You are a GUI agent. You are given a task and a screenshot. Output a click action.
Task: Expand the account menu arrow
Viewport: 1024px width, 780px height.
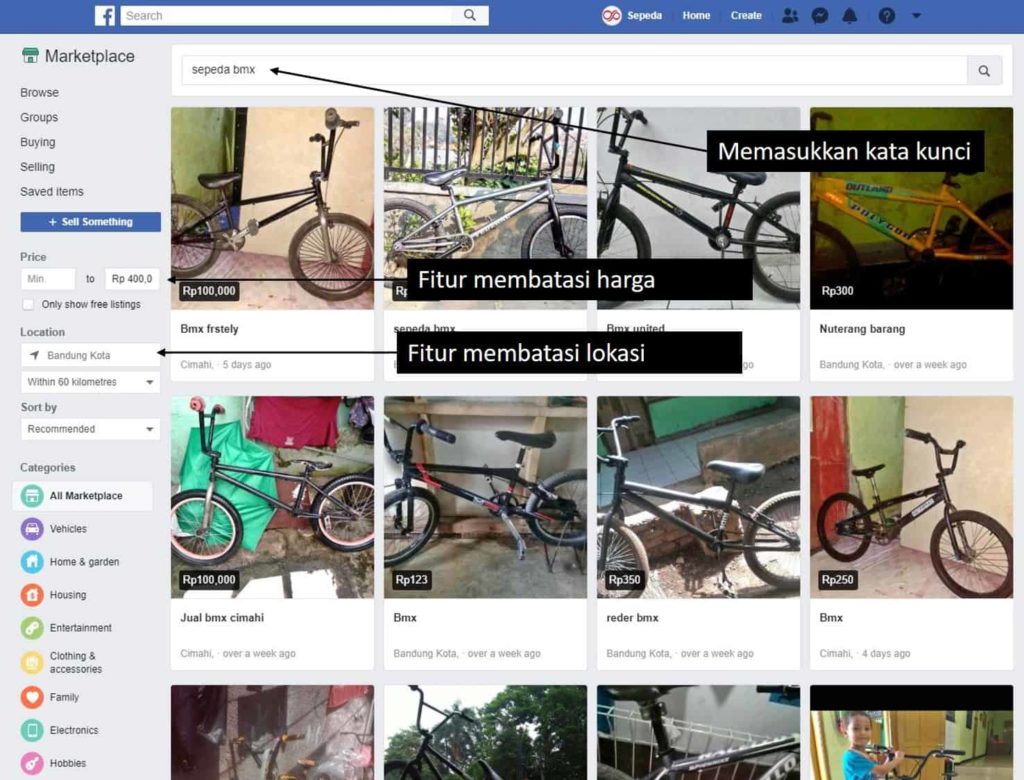coord(916,15)
